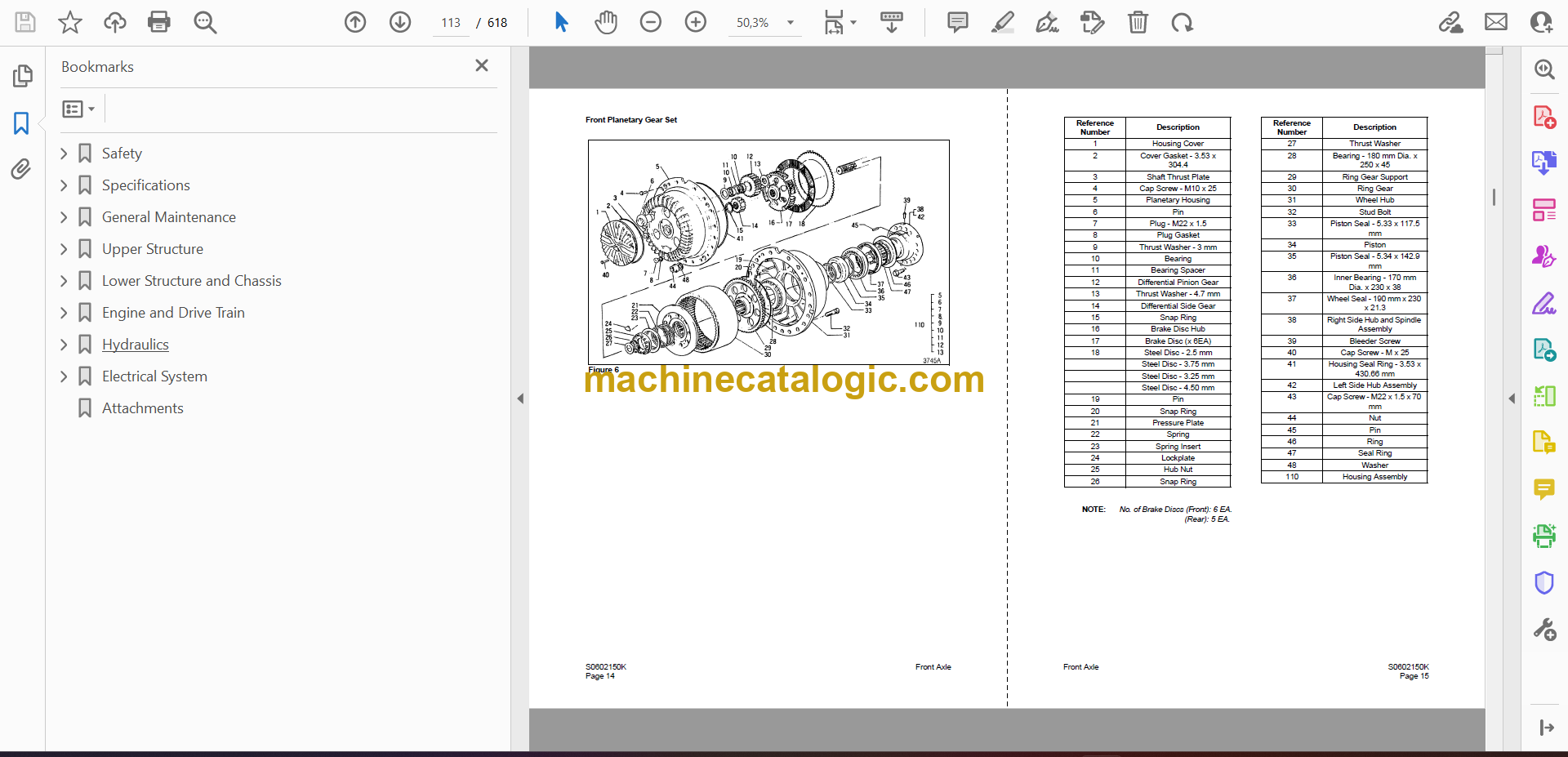This screenshot has height=757, width=1568.
Task: Open the page thumbnails panel icon
Action: point(22,76)
